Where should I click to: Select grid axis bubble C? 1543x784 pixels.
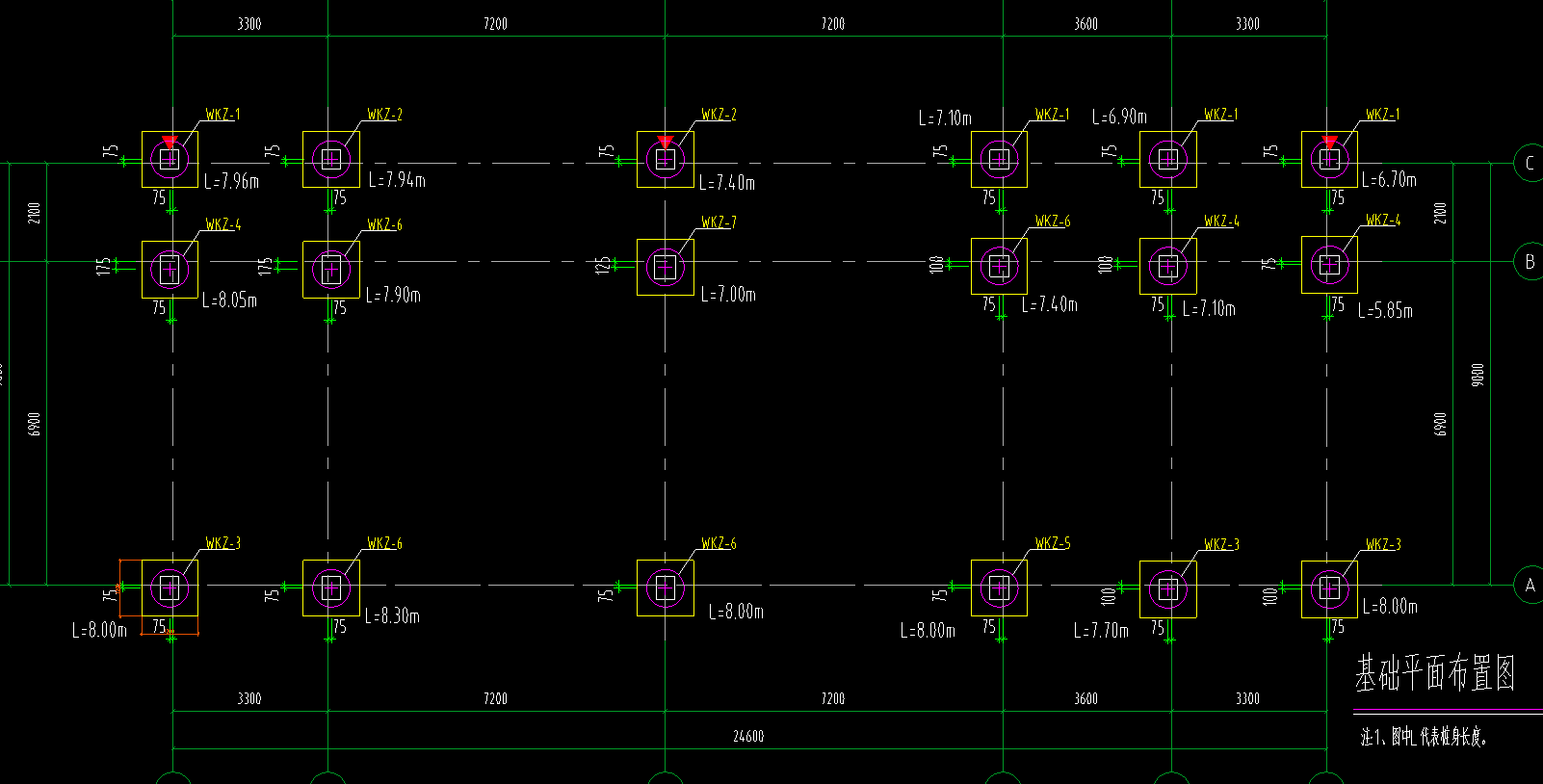pyautogui.click(x=1529, y=163)
